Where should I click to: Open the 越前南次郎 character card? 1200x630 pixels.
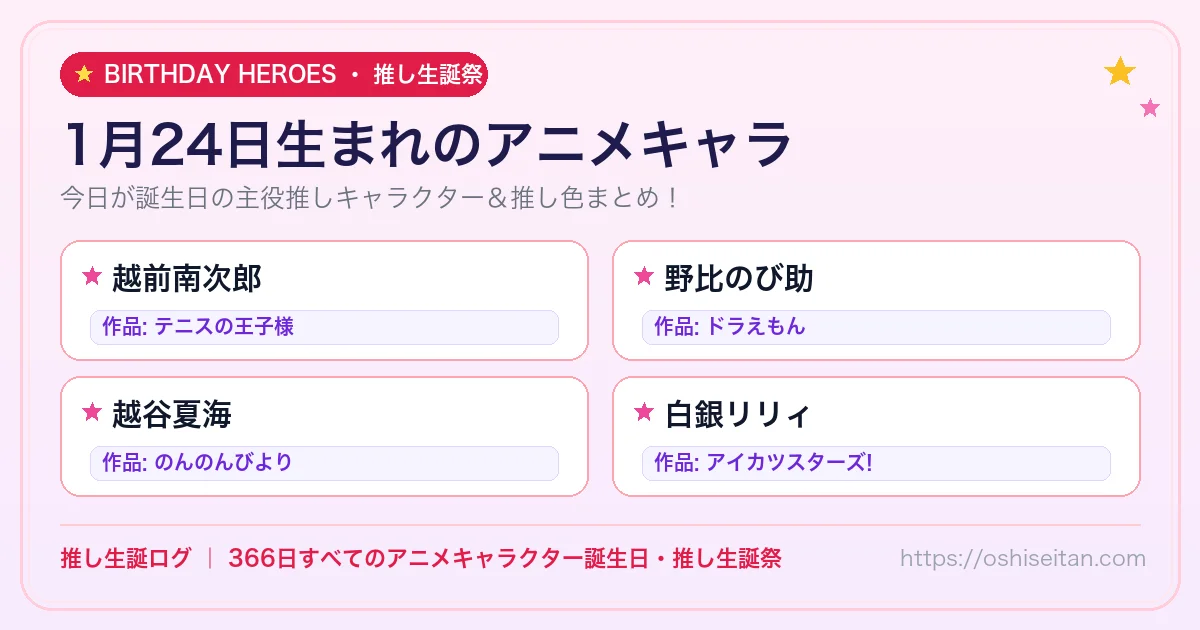[324, 300]
